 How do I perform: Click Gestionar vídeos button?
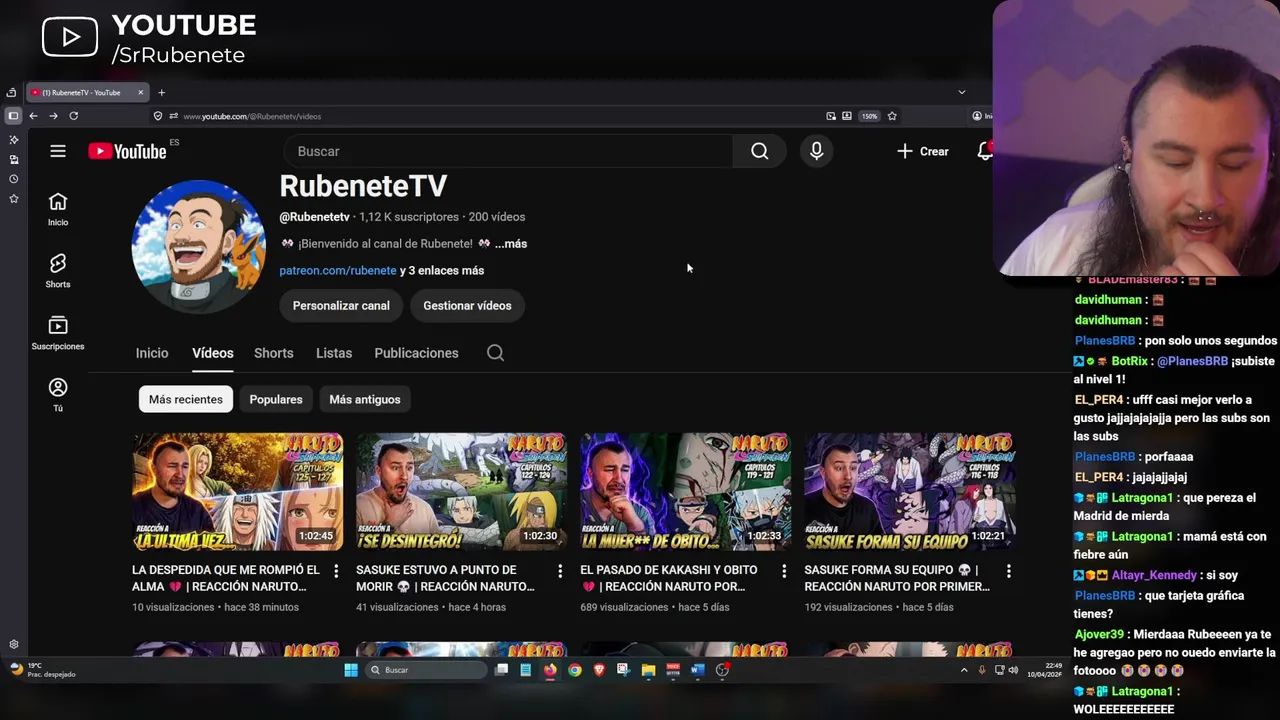coord(467,306)
